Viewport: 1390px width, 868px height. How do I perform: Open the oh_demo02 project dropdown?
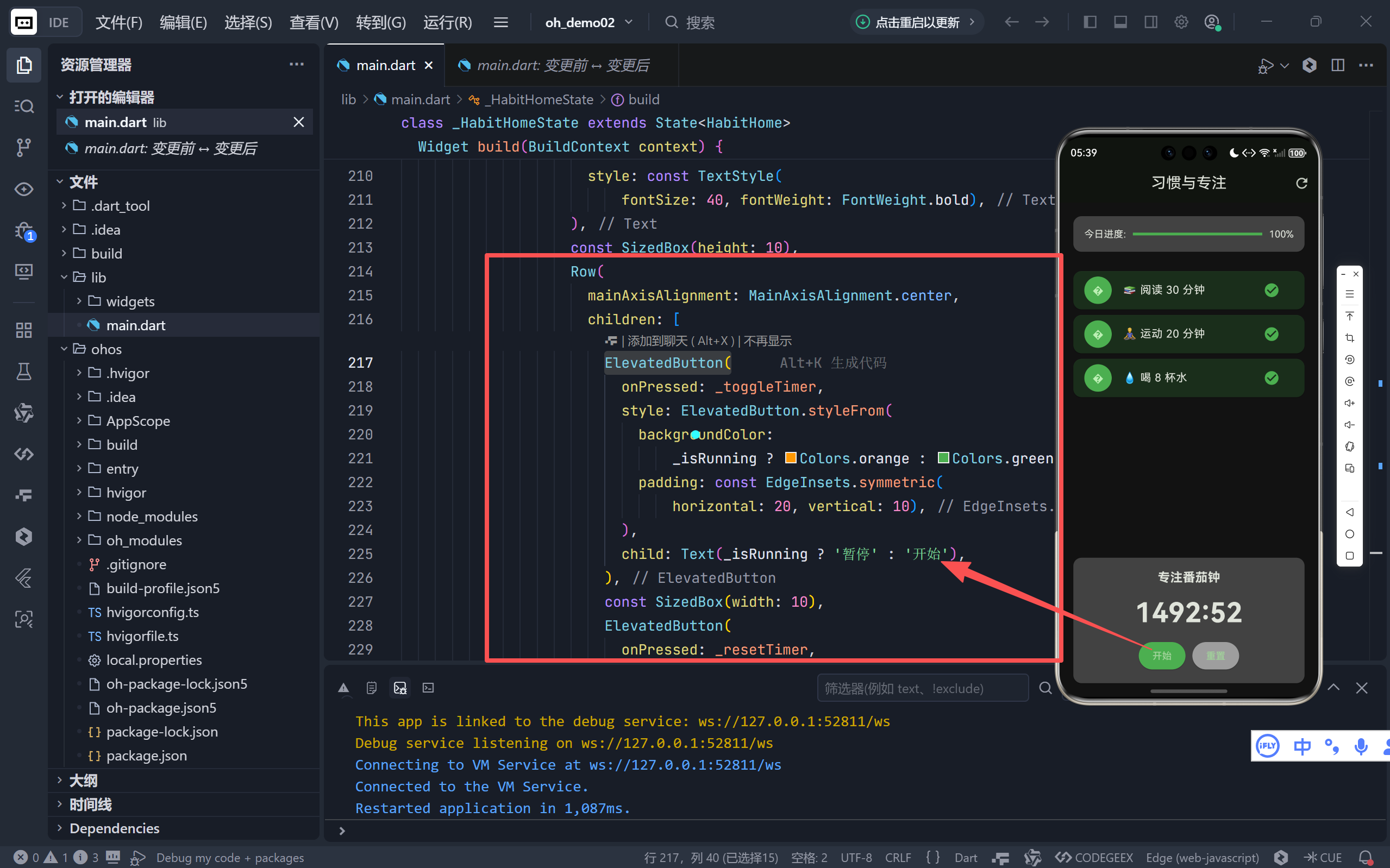pos(588,22)
